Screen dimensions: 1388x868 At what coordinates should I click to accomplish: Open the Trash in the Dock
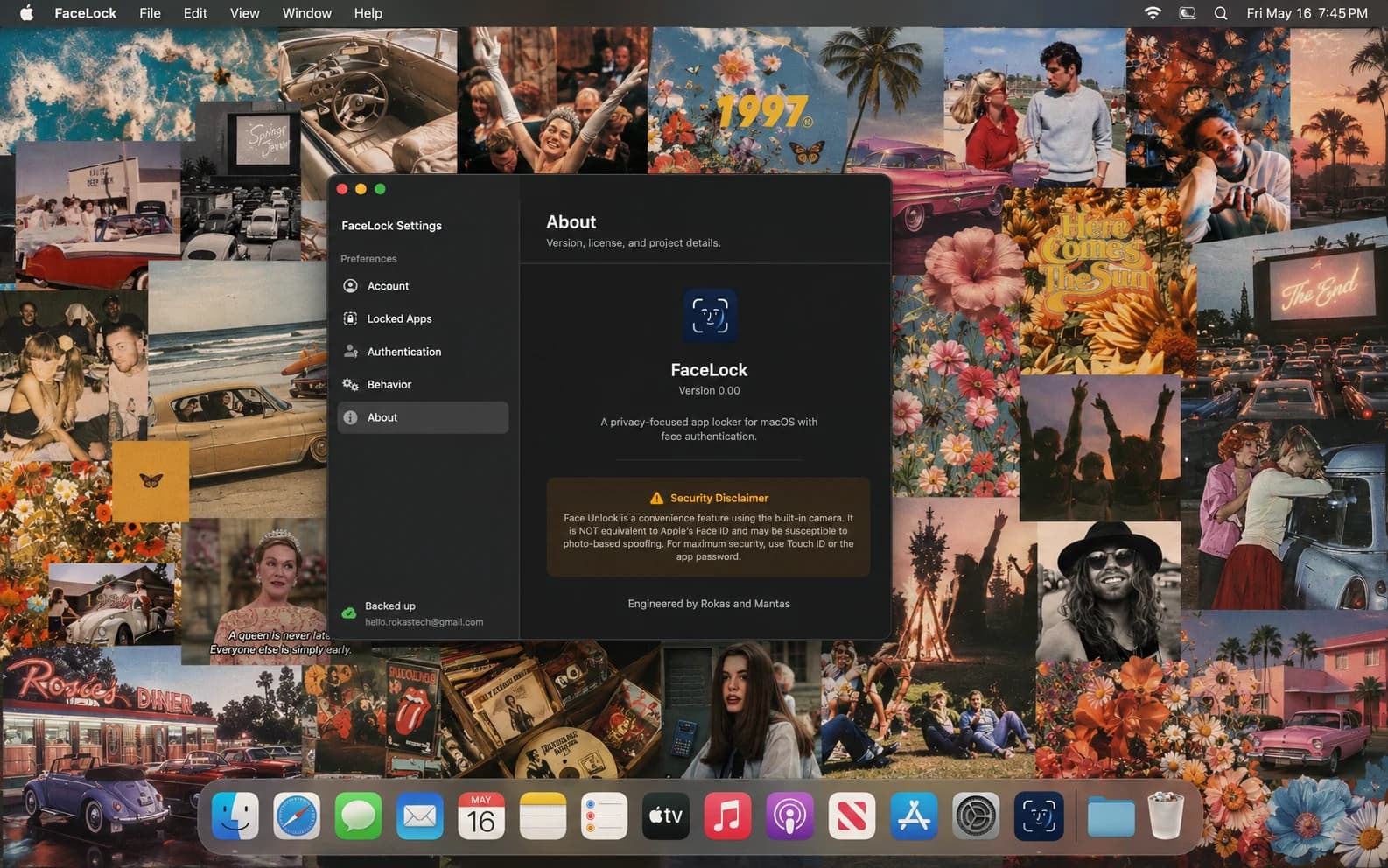(x=1166, y=816)
